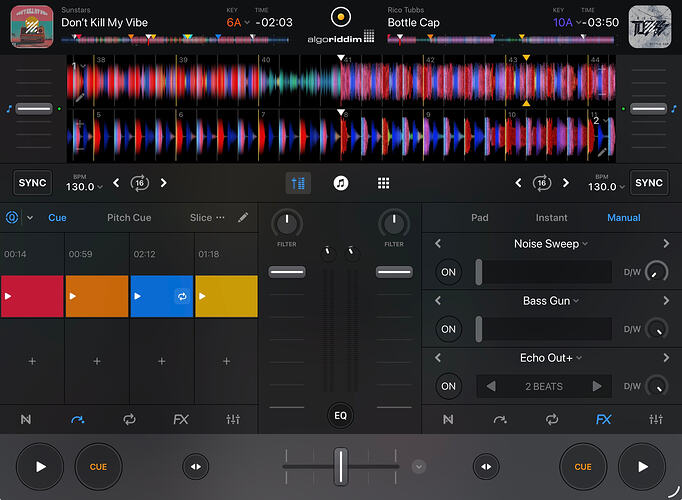Click Sunstars album artwork thumbnail
Screen dimensions: 682x500
[x=32, y=27]
